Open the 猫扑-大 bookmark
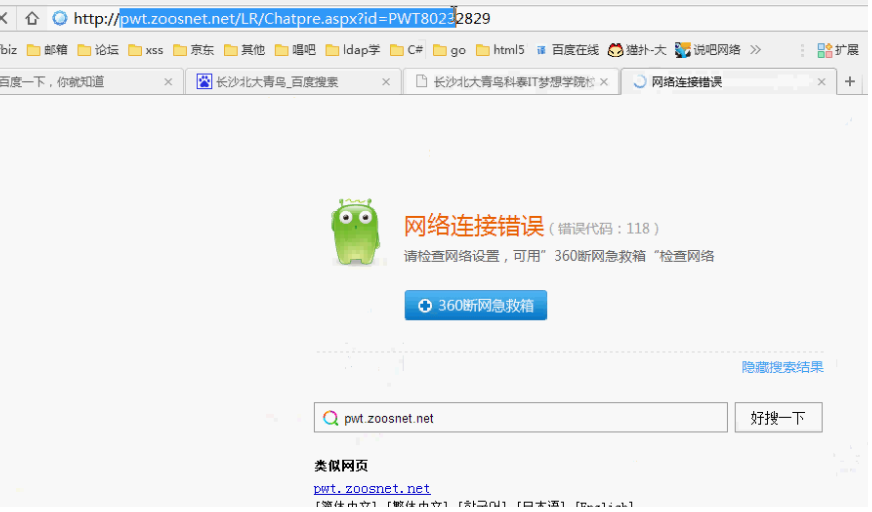The height and width of the screenshot is (512, 872). pos(637,50)
